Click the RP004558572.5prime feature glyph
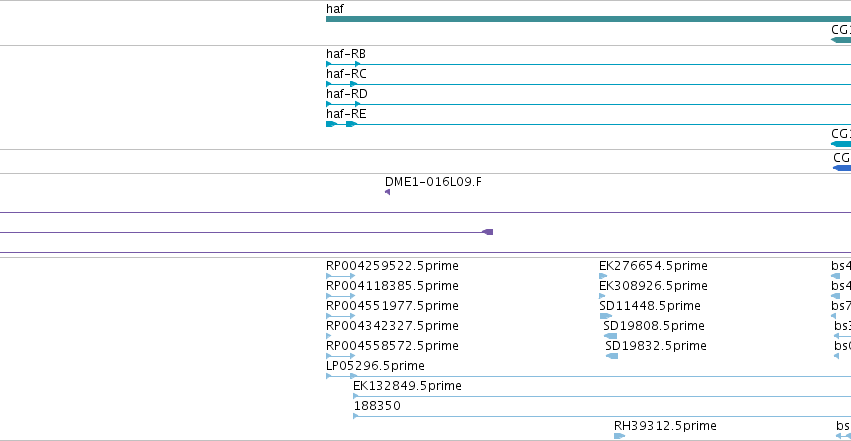Screen dimensions: 851x441 (340, 356)
